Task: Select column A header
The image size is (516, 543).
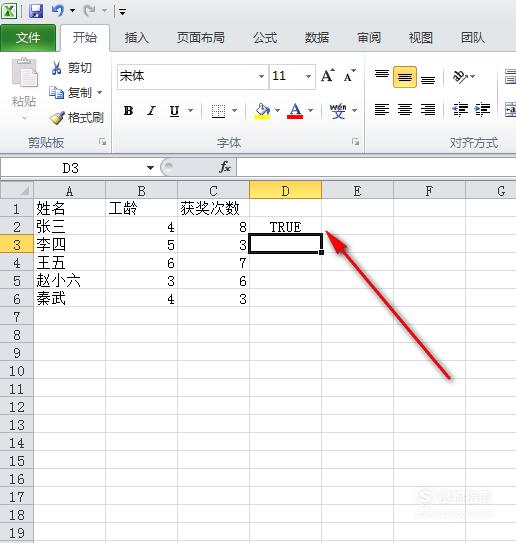Action: [x=69, y=190]
